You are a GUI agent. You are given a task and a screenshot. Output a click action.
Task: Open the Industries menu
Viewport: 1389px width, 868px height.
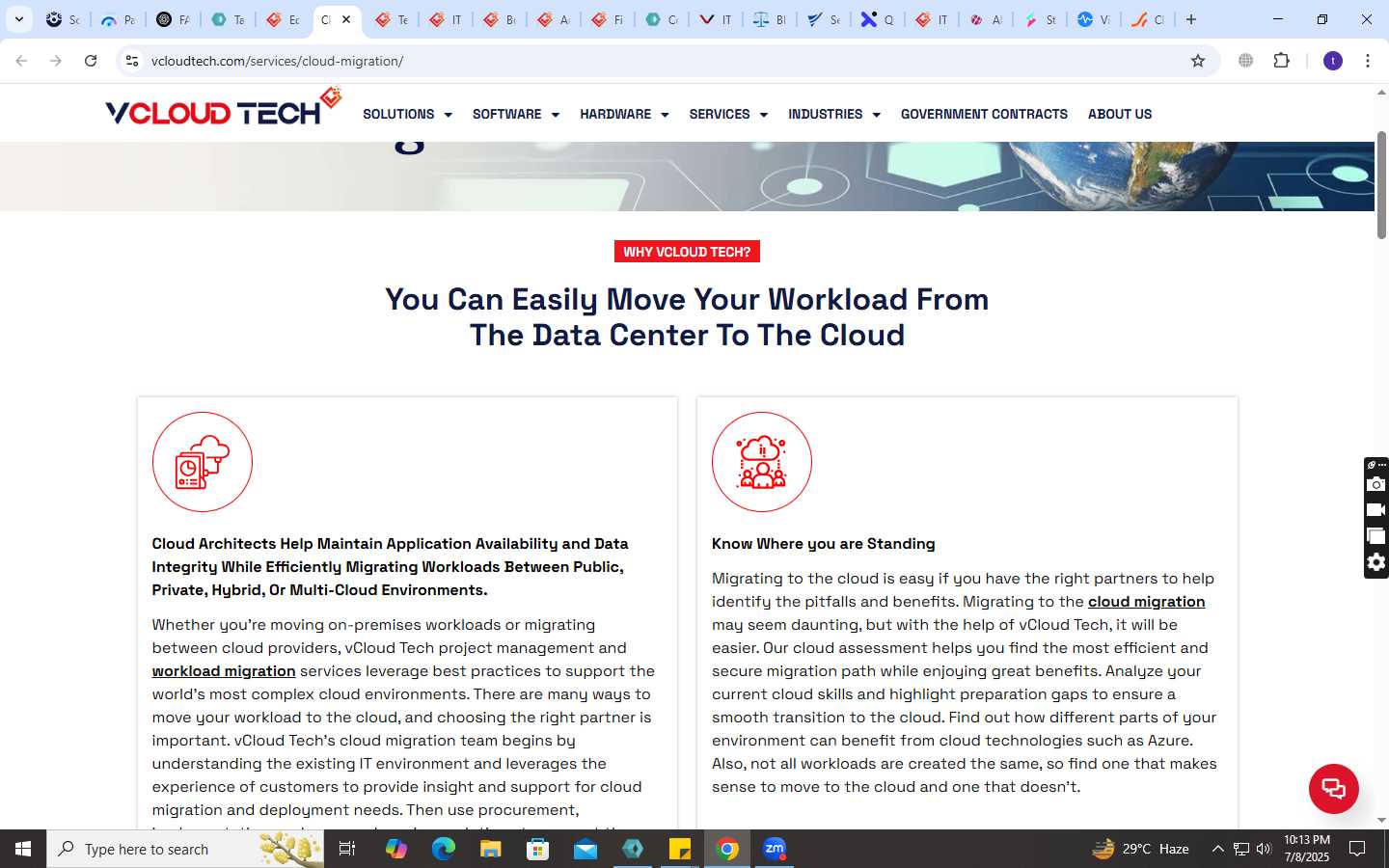834,114
